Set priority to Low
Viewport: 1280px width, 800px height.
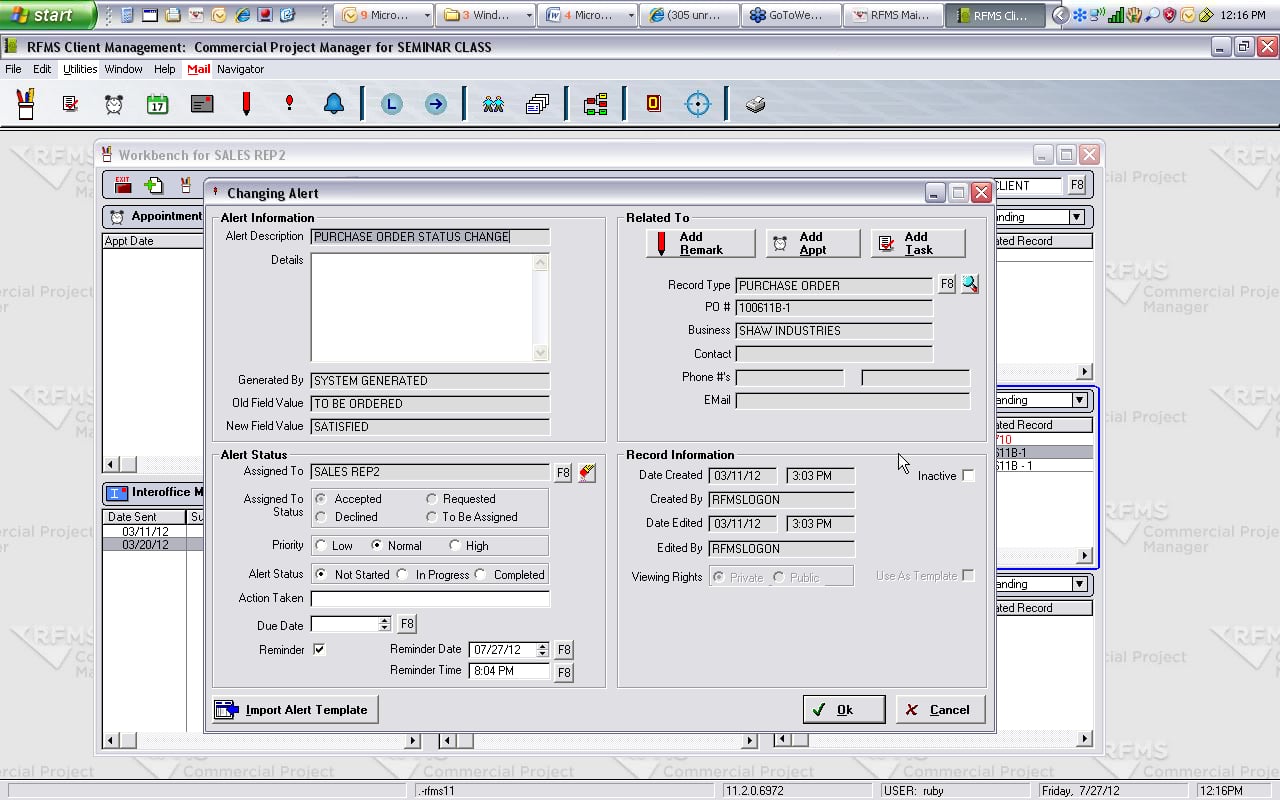[x=321, y=546]
